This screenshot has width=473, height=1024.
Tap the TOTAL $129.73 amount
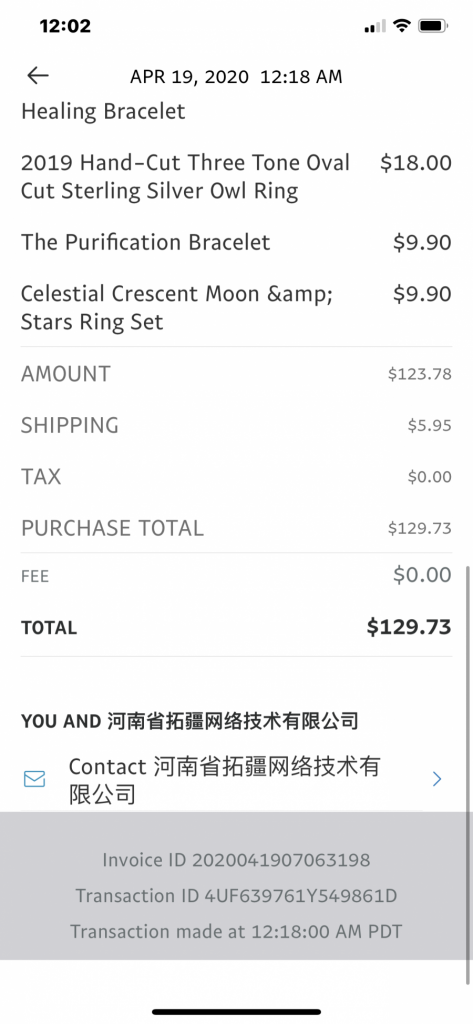click(408, 627)
